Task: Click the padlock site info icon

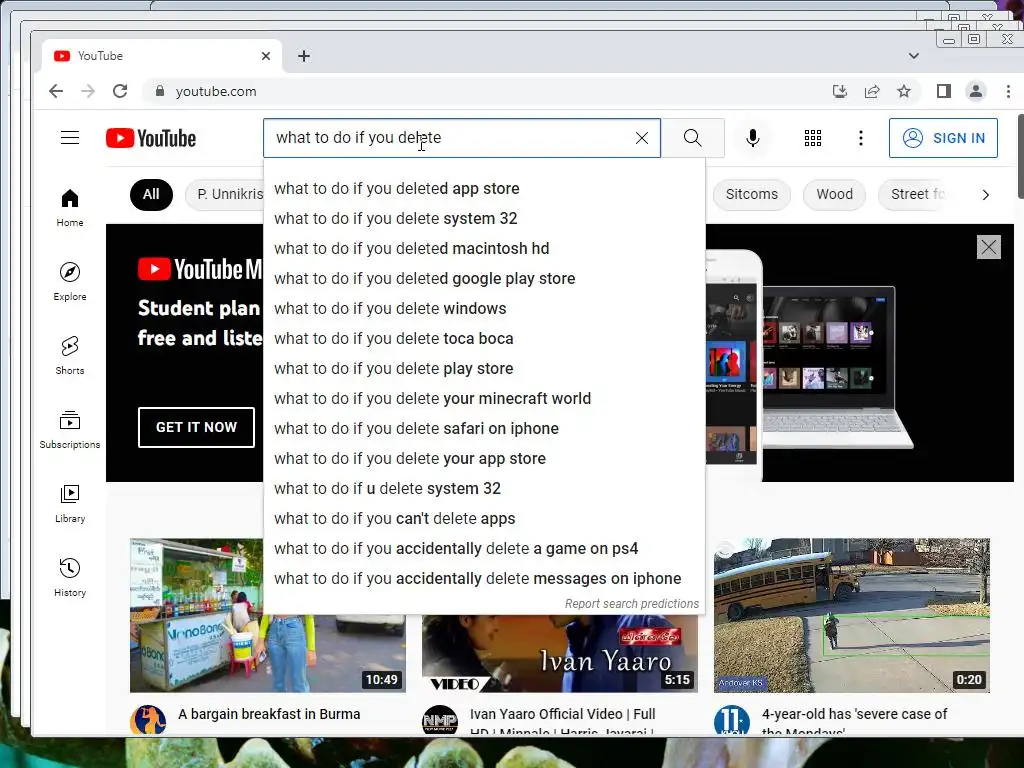Action: [x=159, y=91]
